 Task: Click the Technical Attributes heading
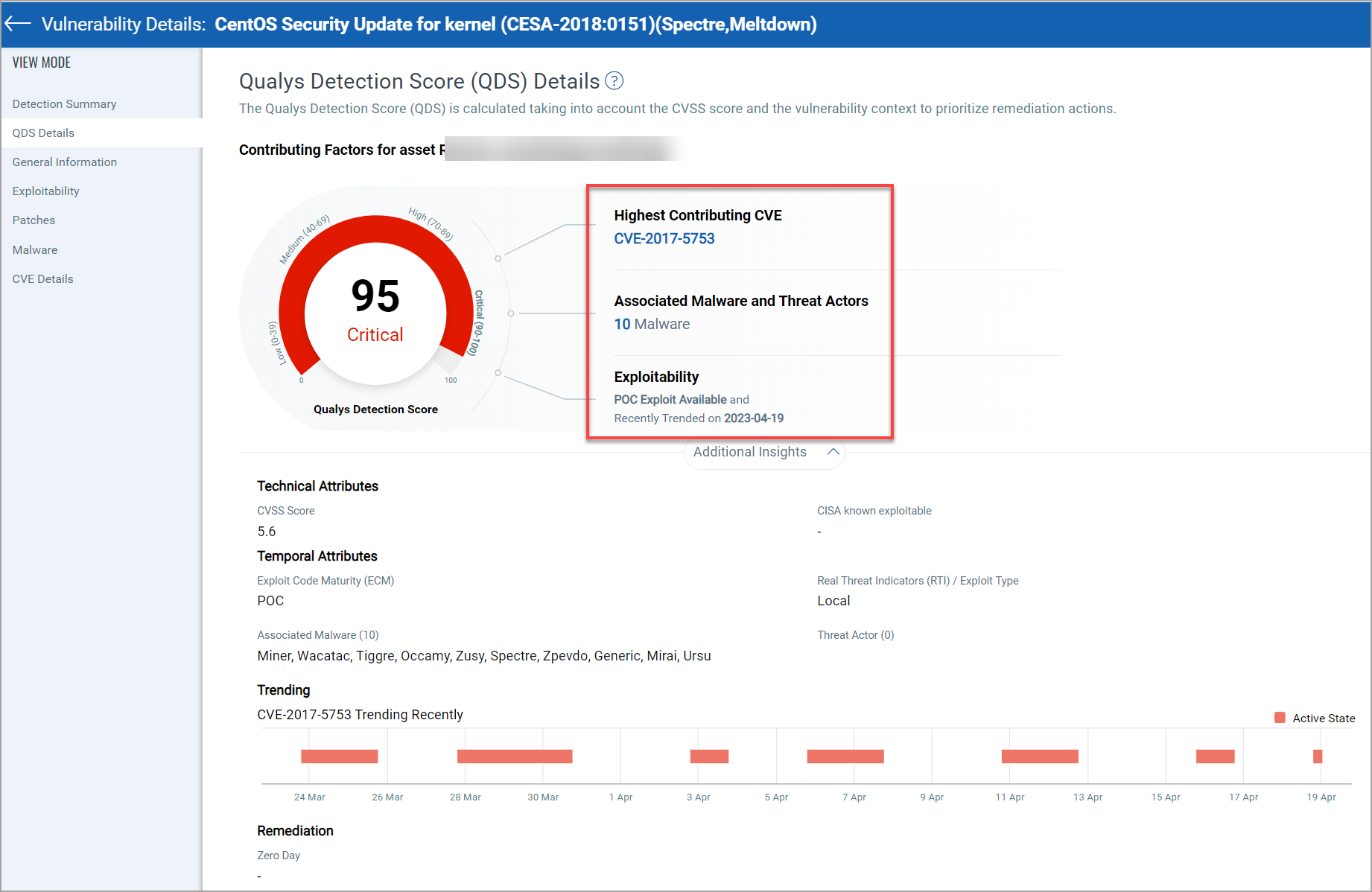317,486
